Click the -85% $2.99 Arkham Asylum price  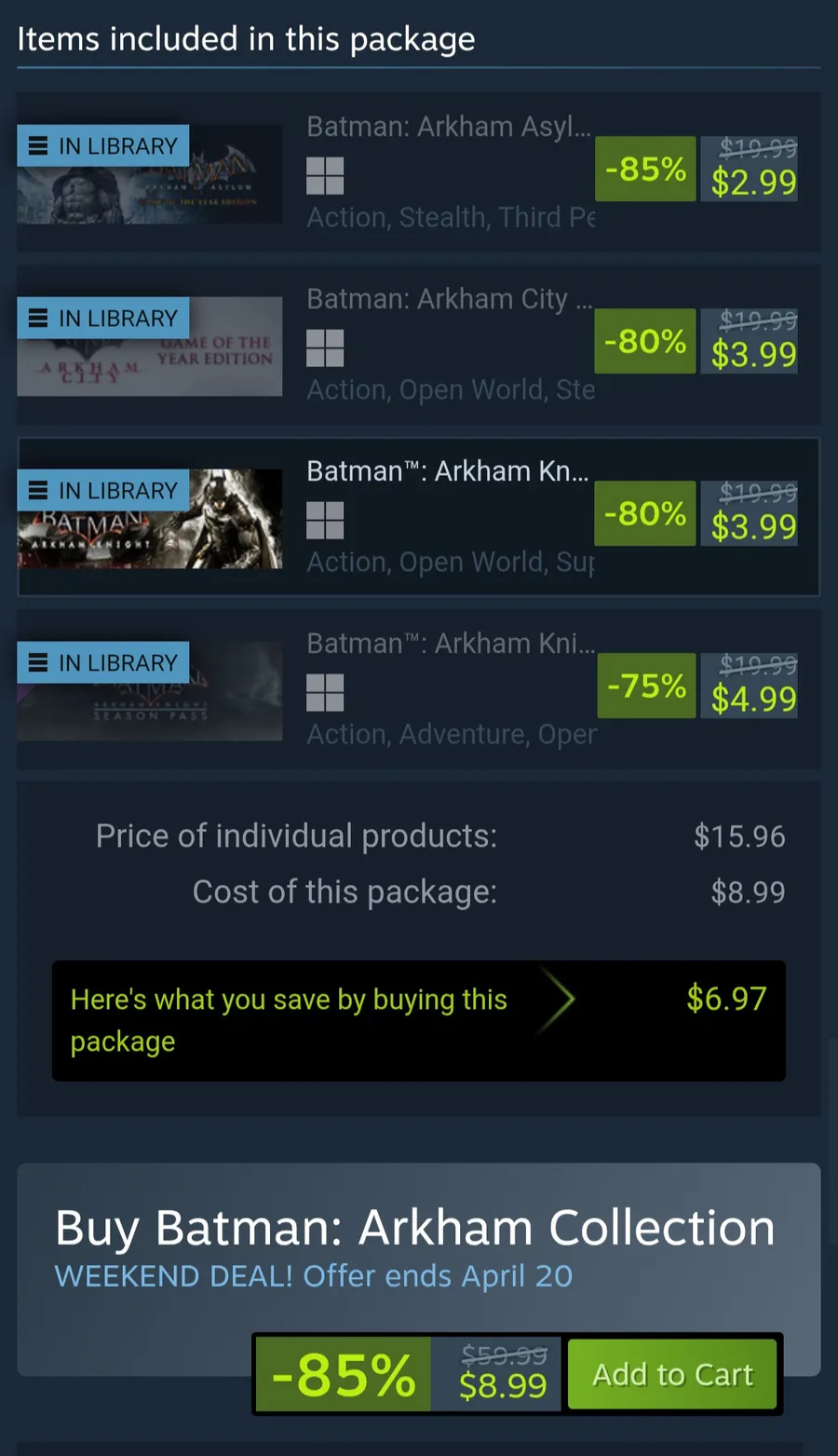696,169
